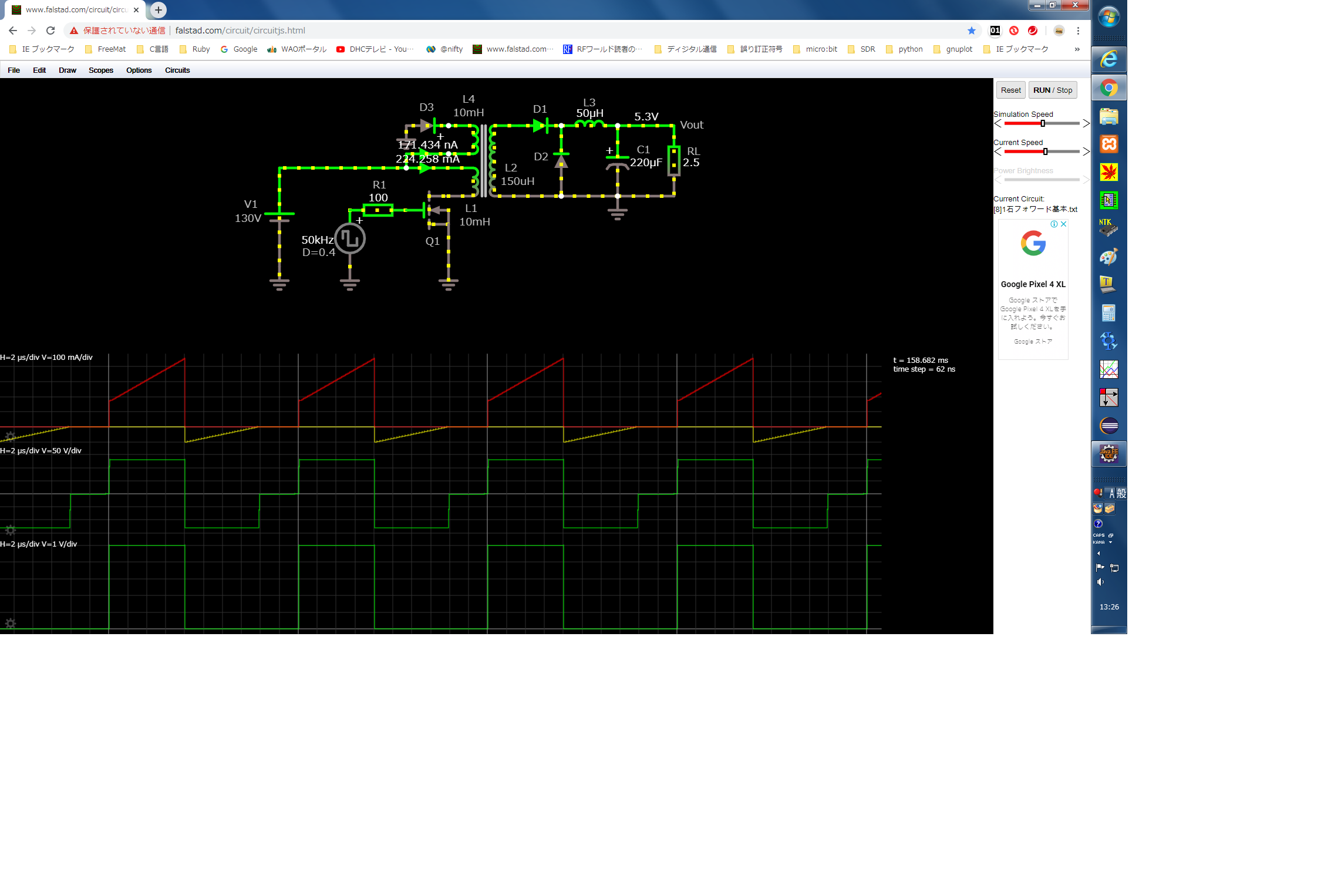The width and height of the screenshot is (1321, 896).
Task: Toggle the RUN / Stop button
Action: (1053, 90)
